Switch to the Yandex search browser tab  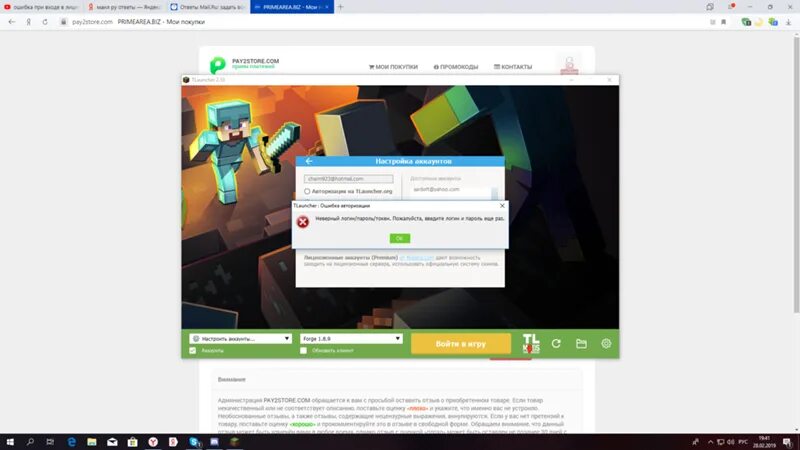124,7
